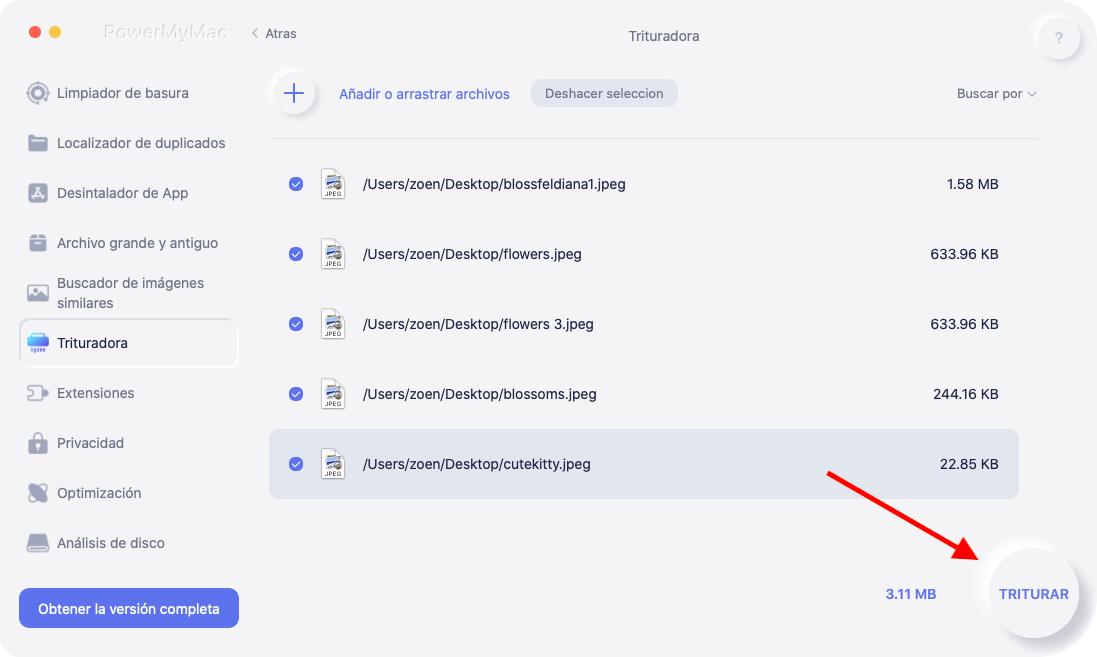
Task: Click the red close window button
Action: coord(34,32)
